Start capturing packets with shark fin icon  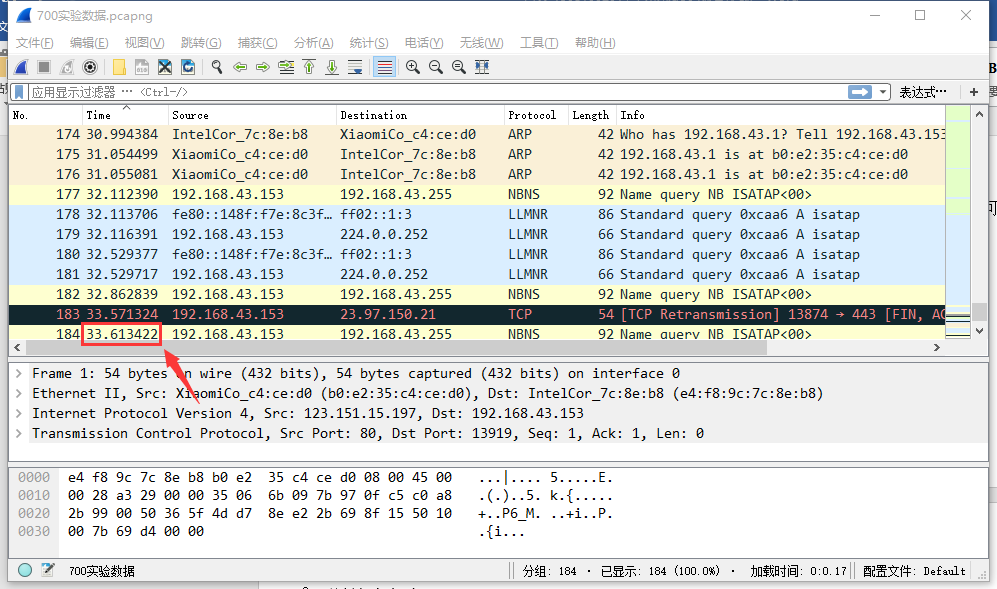[x=21, y=67]
